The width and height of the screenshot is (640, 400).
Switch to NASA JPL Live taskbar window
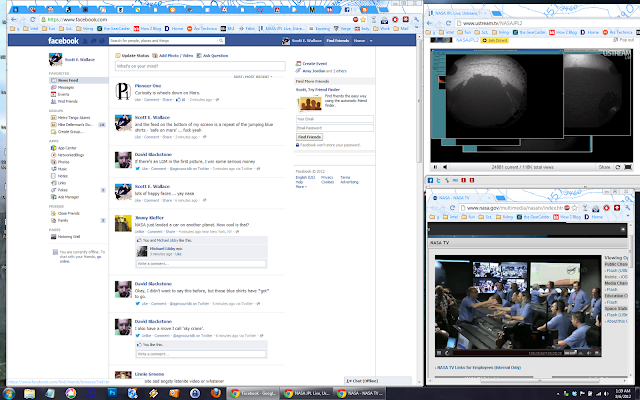pyautogui.click(x=307, y=393)
